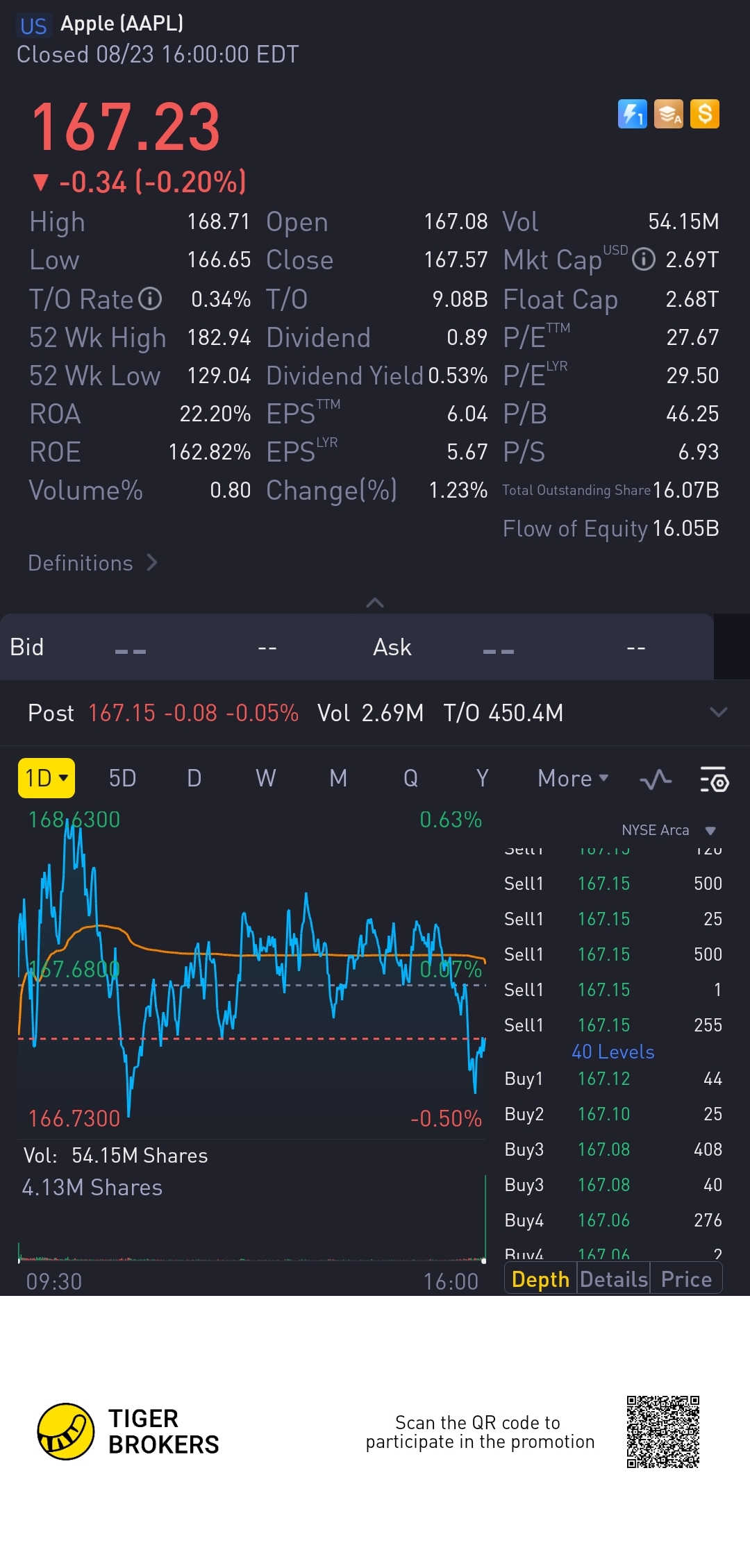The height and width of the screenshot is (1568, 750).
Task: Tap info icon beside T/O Rate
Action: click(150, 299)
